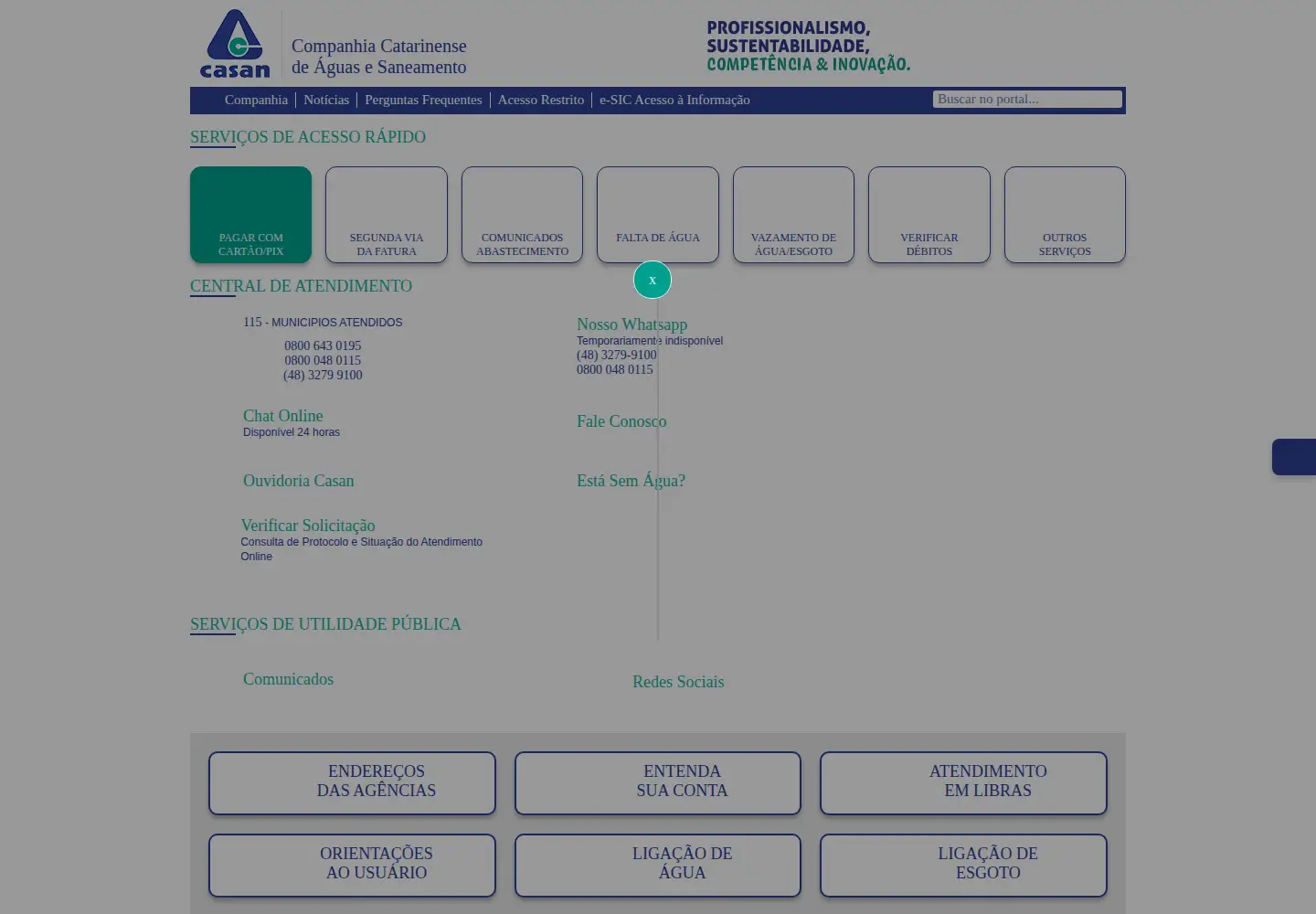Click the blue side tab at the right edge
1316x914 pixels.
(x=1294, y=457)
